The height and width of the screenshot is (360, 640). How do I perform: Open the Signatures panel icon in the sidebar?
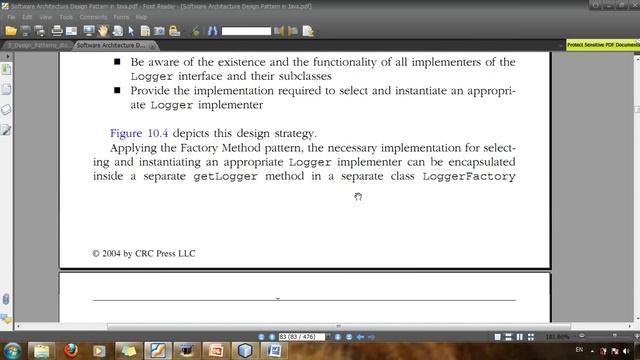6,130
